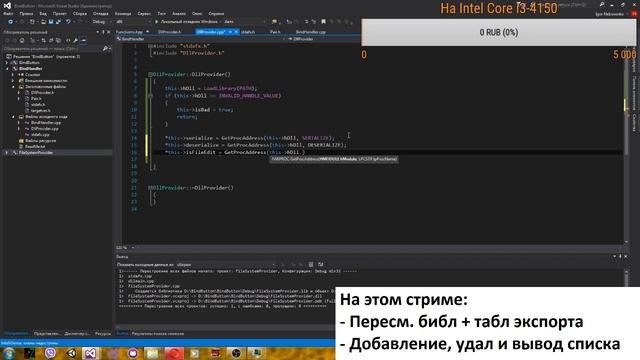
Task: Switch to the Functions.hpp tab
Action: click(129, 32)
